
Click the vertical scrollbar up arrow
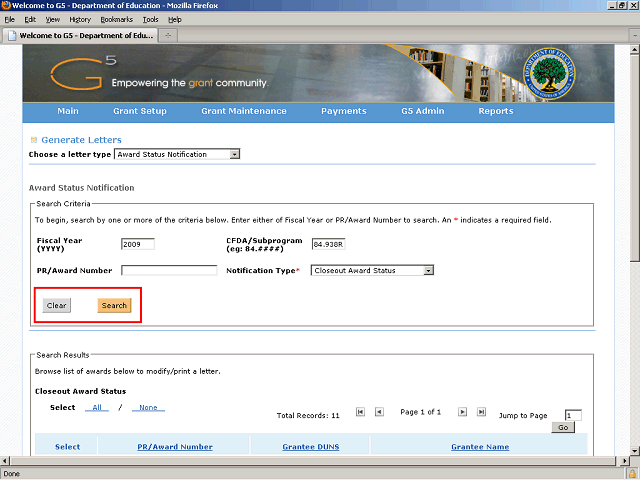tap(635, 50)
